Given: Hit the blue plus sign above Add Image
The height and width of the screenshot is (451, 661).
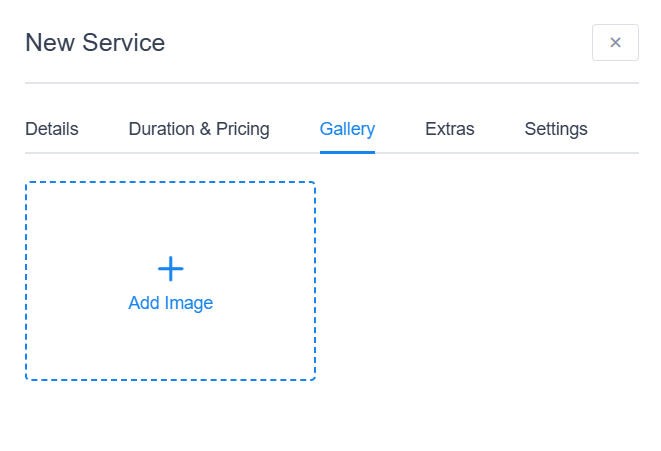Looking at the screenshot, I should tap(171, 268).
